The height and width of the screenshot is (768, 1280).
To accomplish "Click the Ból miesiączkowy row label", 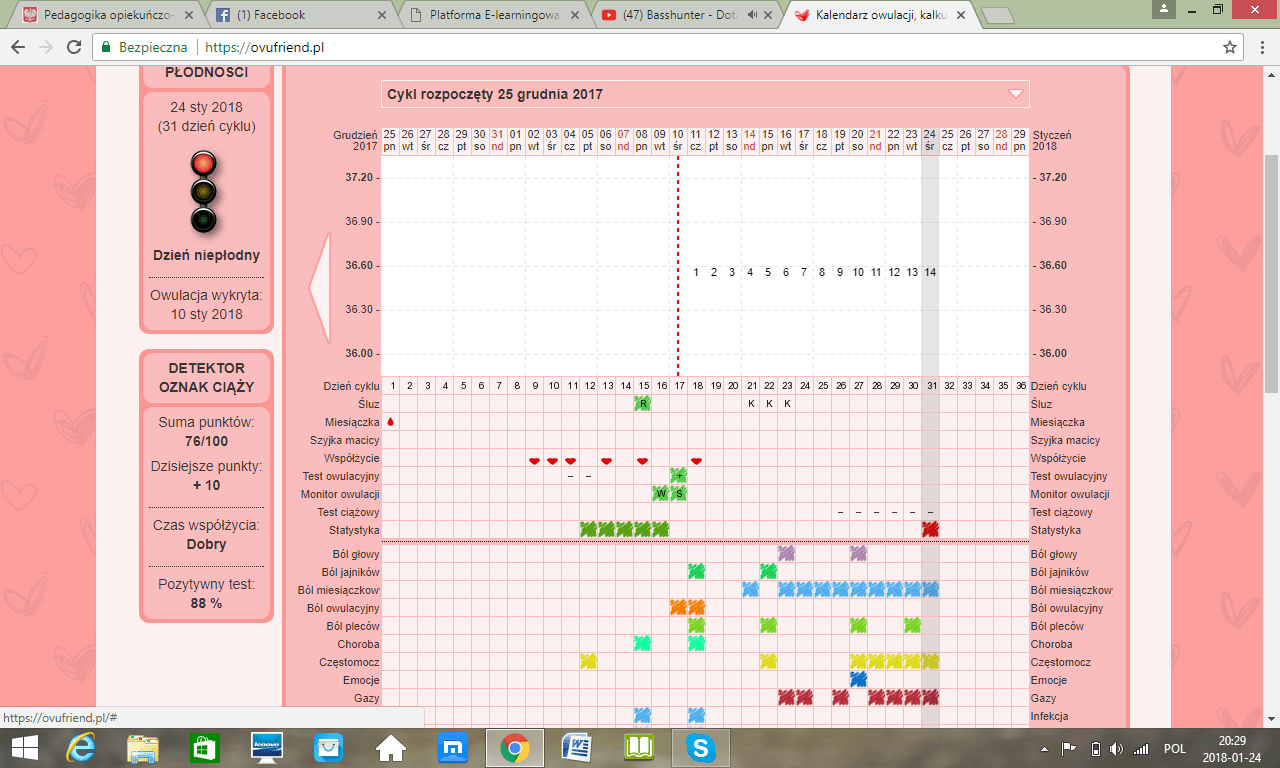I will coord(339,590).
